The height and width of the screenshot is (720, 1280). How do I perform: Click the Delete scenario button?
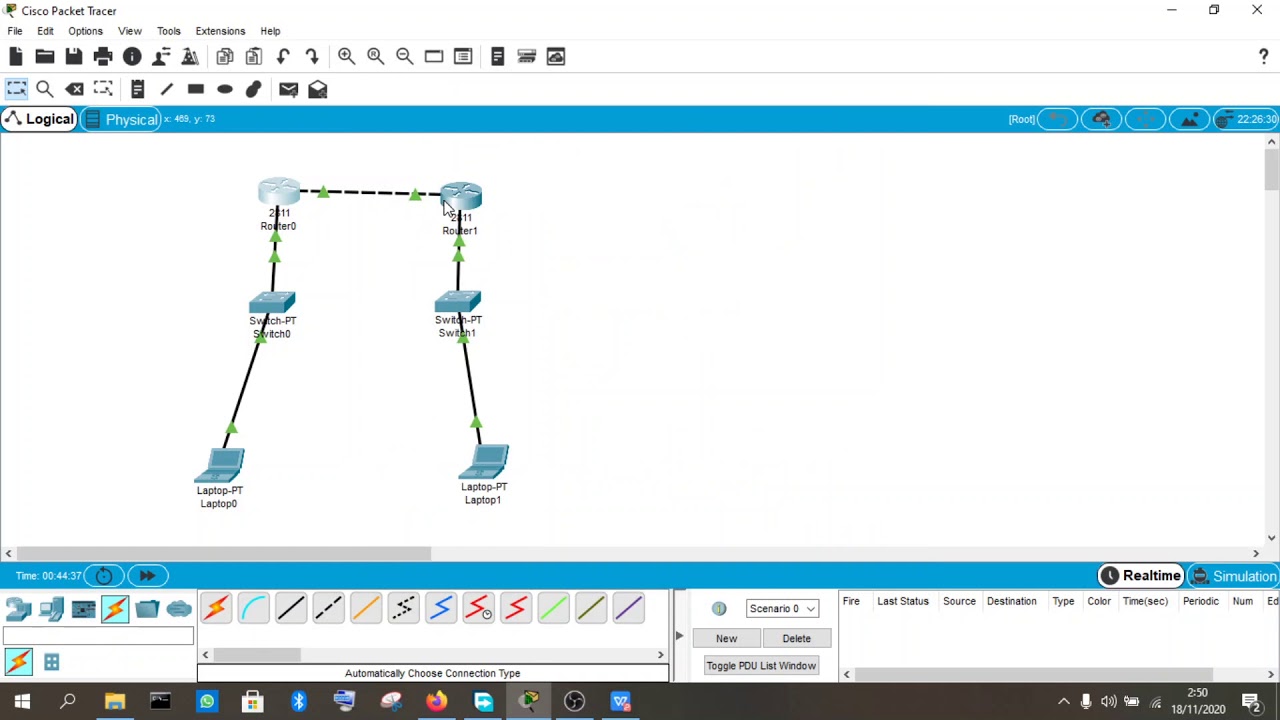(x=796, y=638)
